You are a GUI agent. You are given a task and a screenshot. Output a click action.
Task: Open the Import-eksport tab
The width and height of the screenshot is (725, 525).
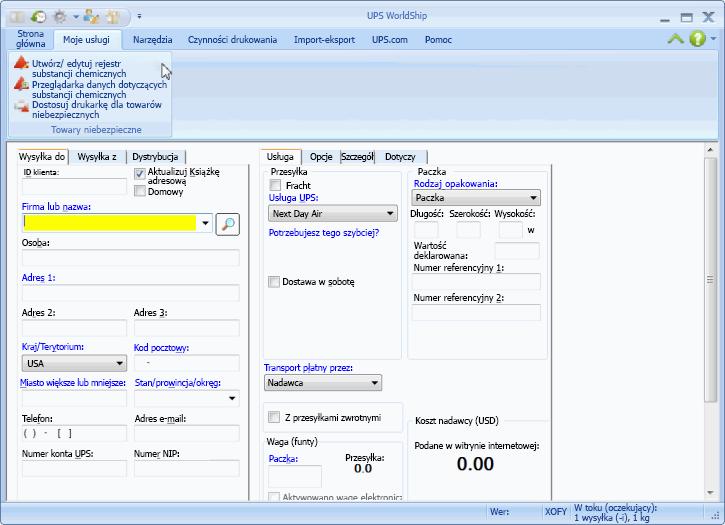click(324, 40)
